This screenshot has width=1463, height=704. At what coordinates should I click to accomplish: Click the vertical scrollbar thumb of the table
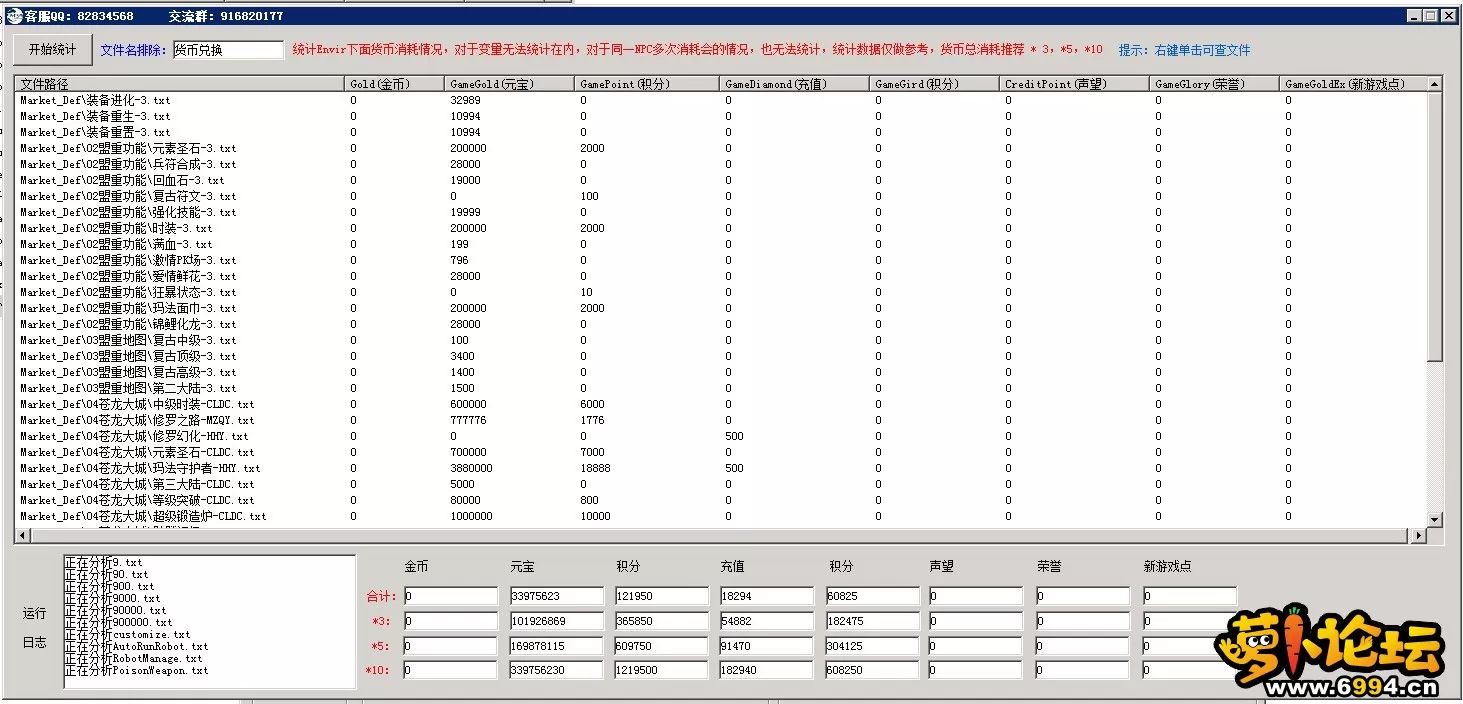[x=1435, y=227]
